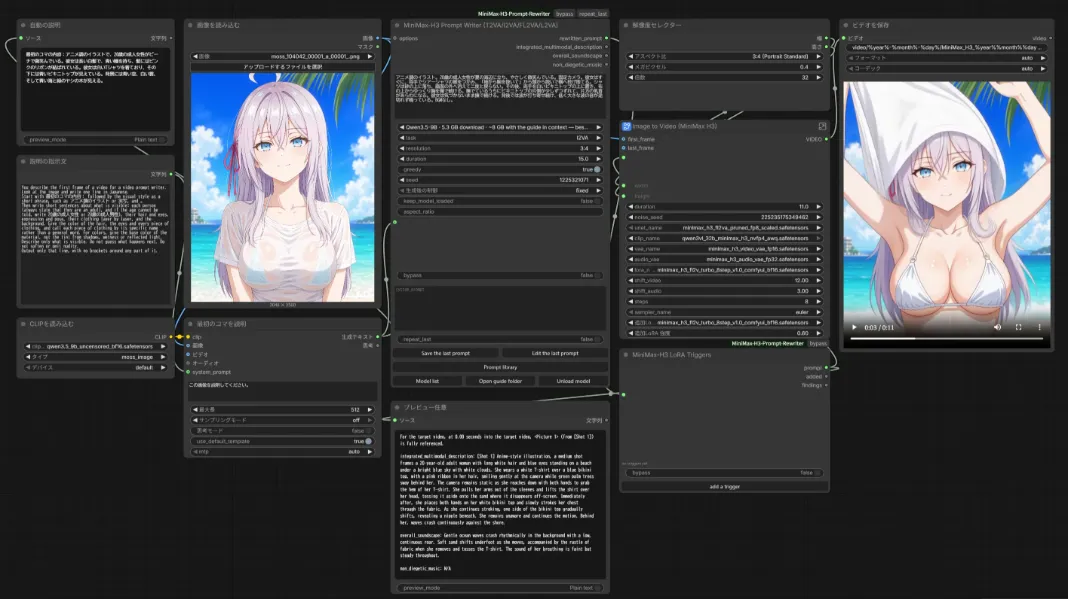Viewport: 1068px width, 599px height.
Task: Click the add a trigger button
Action: click(724, 487)
